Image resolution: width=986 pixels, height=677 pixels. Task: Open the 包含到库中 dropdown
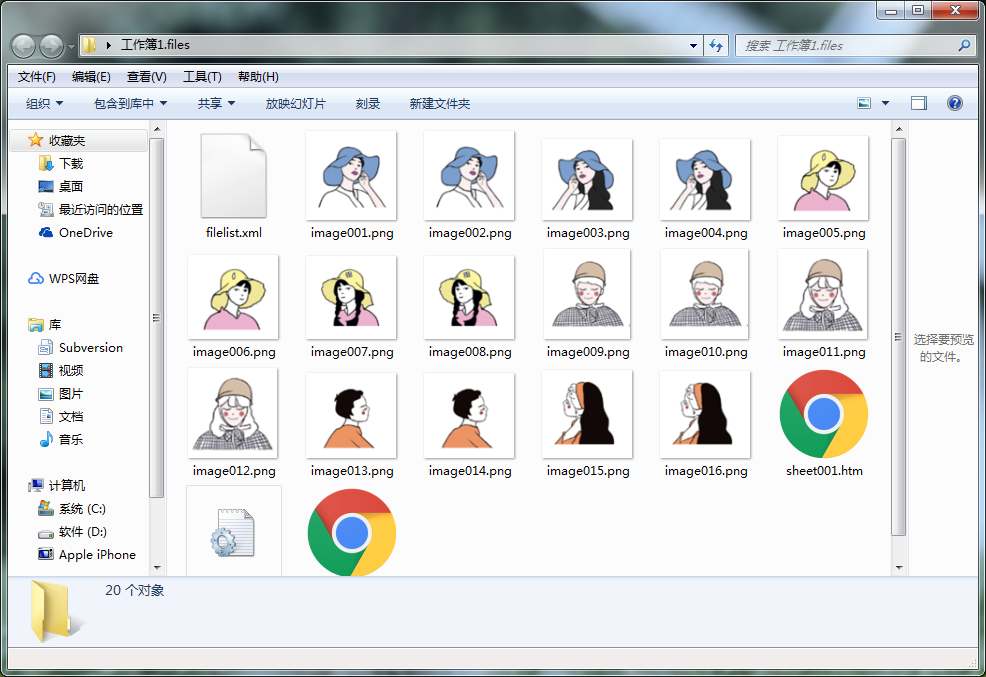click(130, 103)
